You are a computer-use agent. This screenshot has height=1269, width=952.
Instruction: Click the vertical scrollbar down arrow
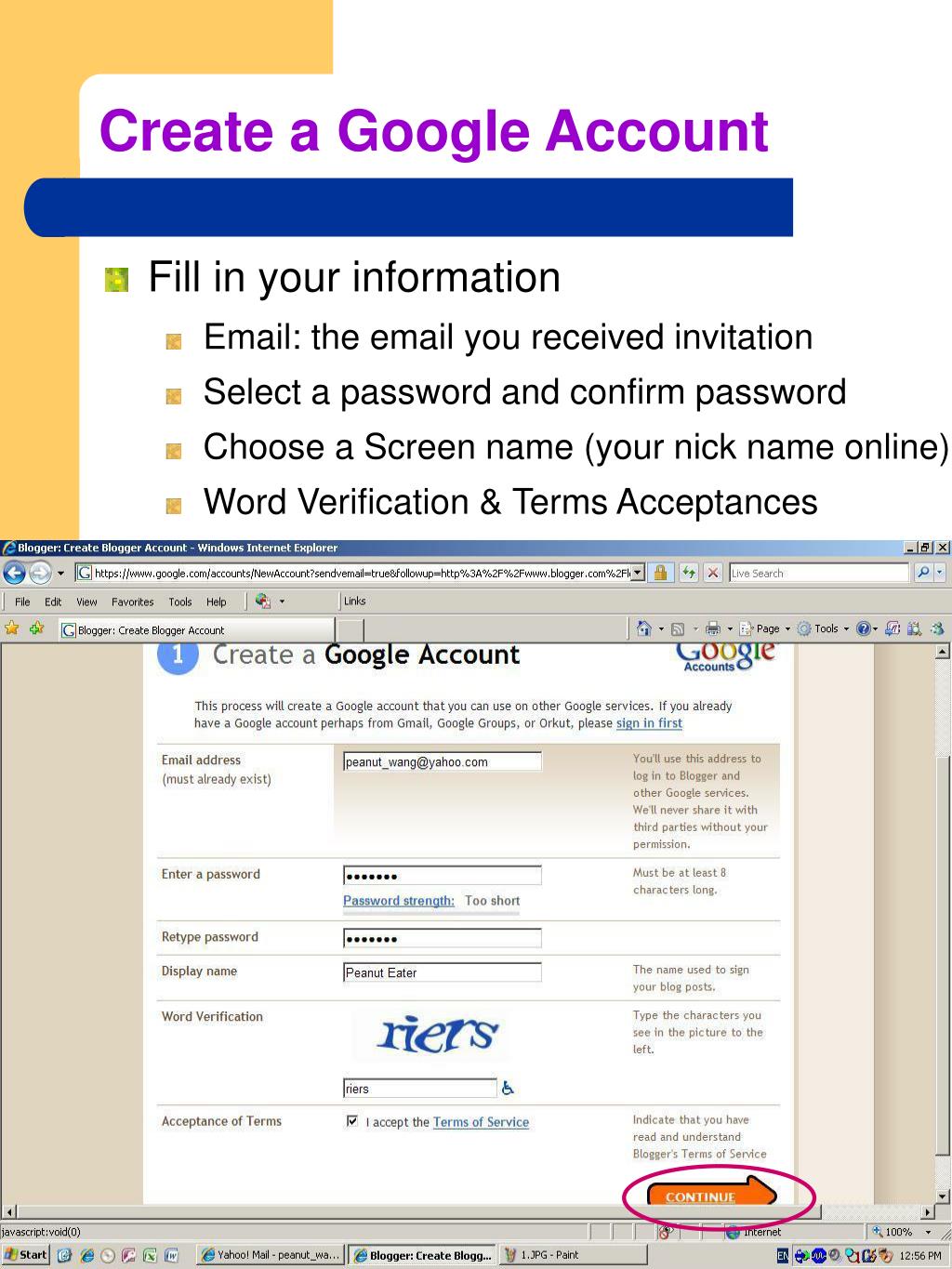click(x=944, y=1196)
